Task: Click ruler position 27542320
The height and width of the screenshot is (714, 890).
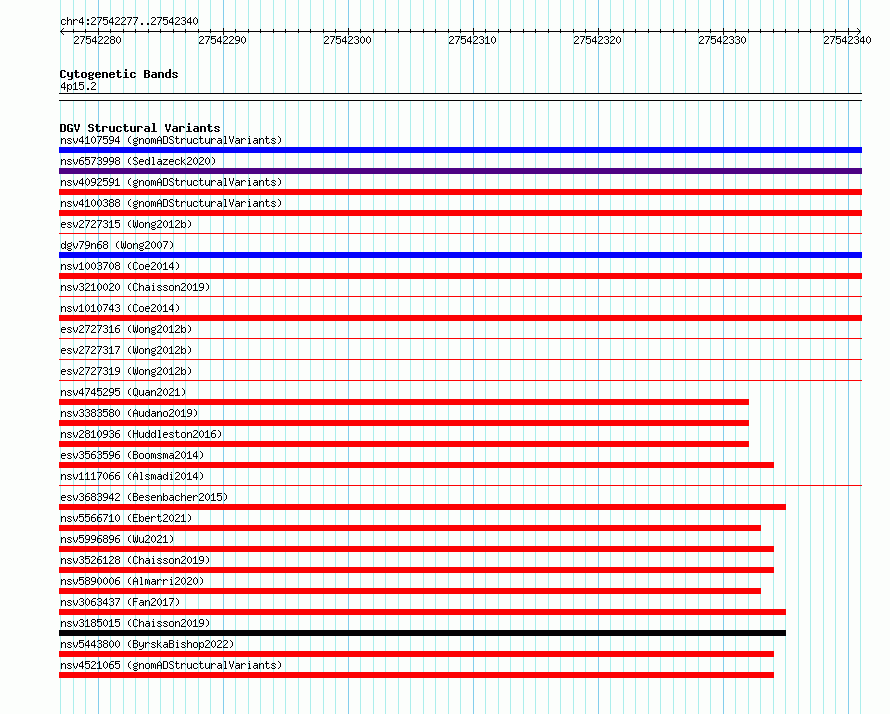Action: coord(597,40)
